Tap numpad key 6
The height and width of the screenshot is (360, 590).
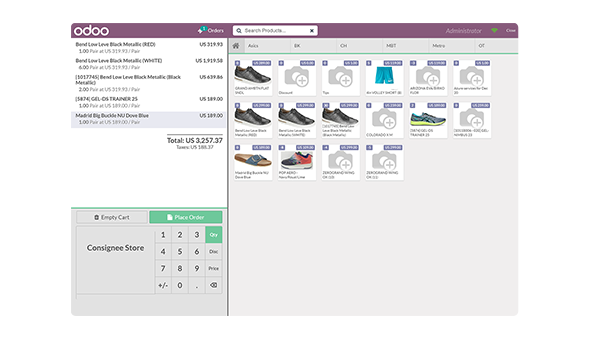click(197, 252)
